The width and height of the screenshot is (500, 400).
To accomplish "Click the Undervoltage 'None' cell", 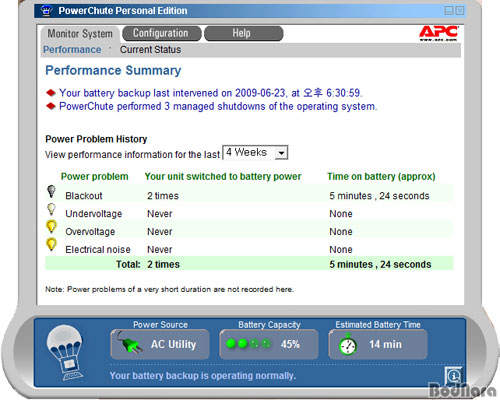I will [341, 214].
